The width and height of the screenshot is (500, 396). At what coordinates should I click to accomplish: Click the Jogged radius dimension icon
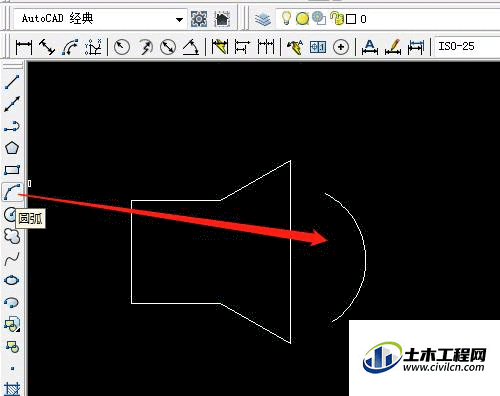click(145, 47)
